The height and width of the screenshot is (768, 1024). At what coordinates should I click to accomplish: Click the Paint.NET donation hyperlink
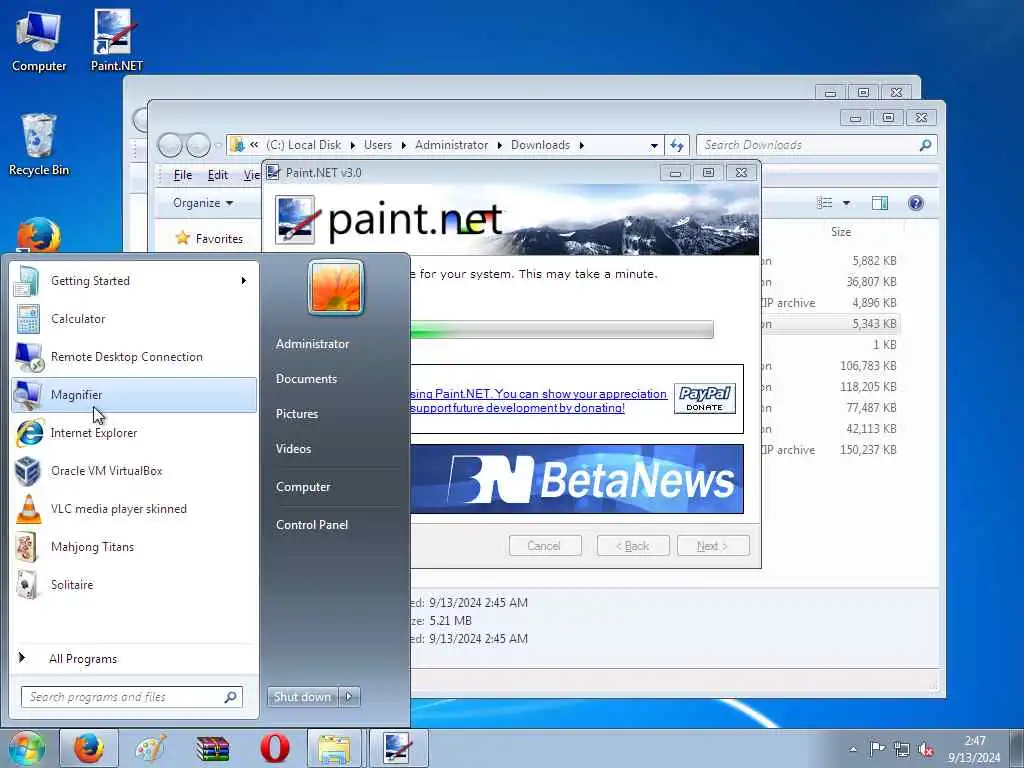click(x=538, y=401)
